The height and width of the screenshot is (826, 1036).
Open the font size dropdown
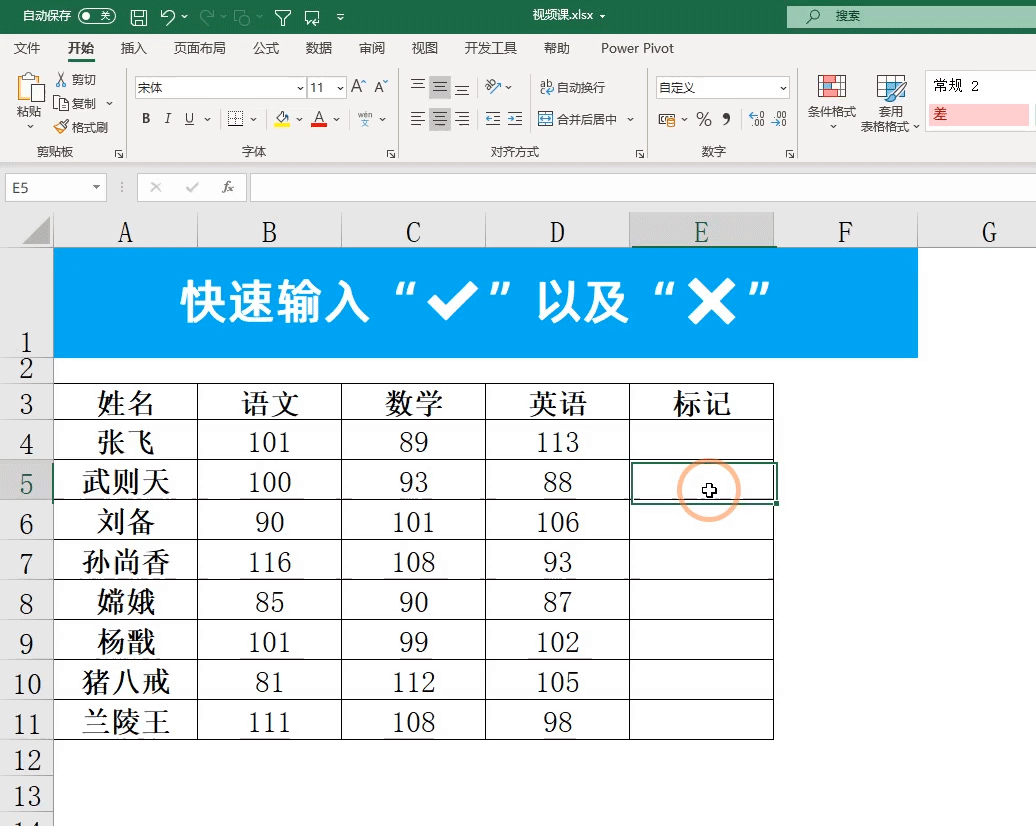point(340,88)
